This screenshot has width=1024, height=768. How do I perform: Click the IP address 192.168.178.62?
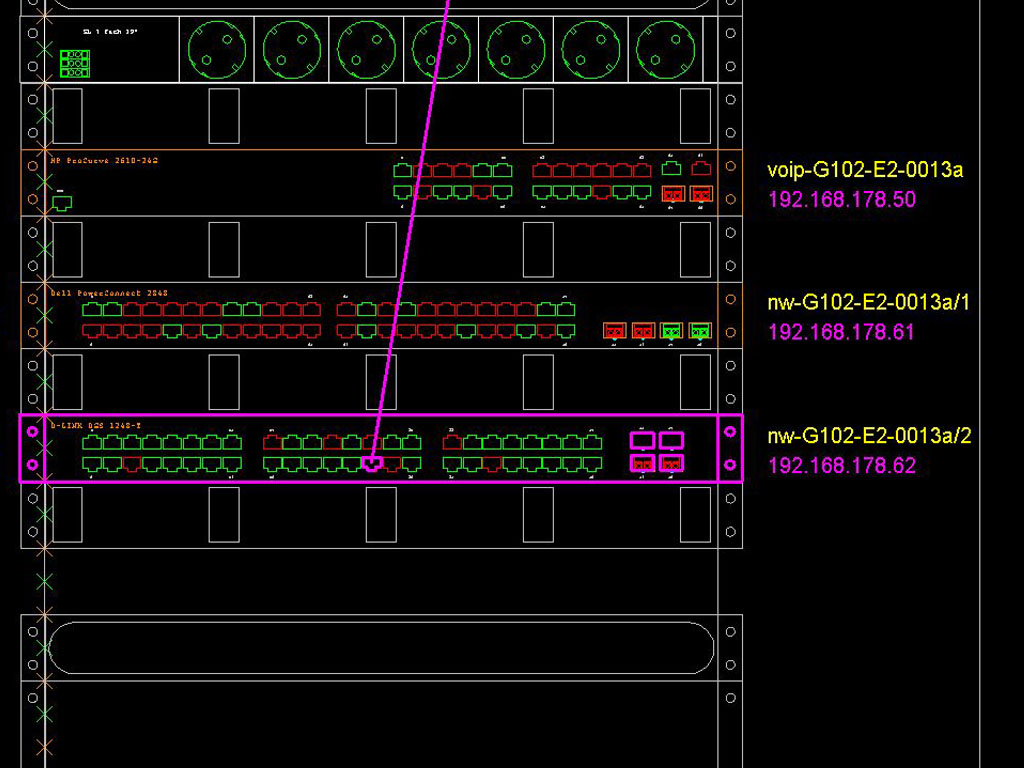point(842,465)
